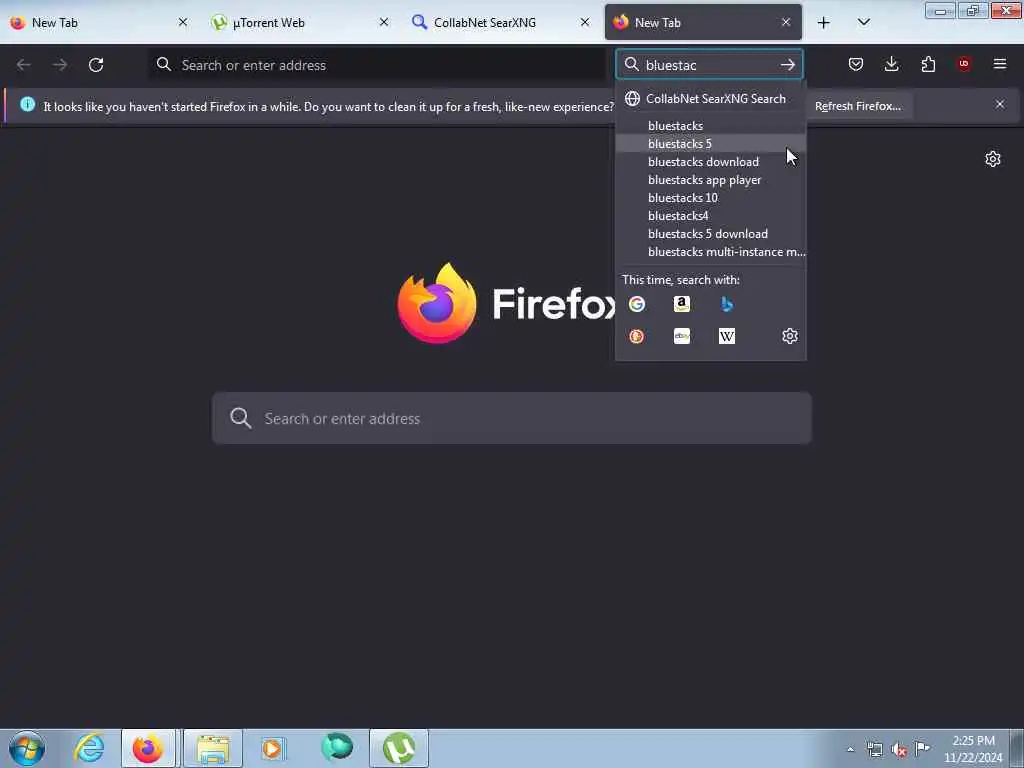The image size is (1024, 768).
Task: Click the uTorrent taskbar icon
Action: tap(399, 748)
